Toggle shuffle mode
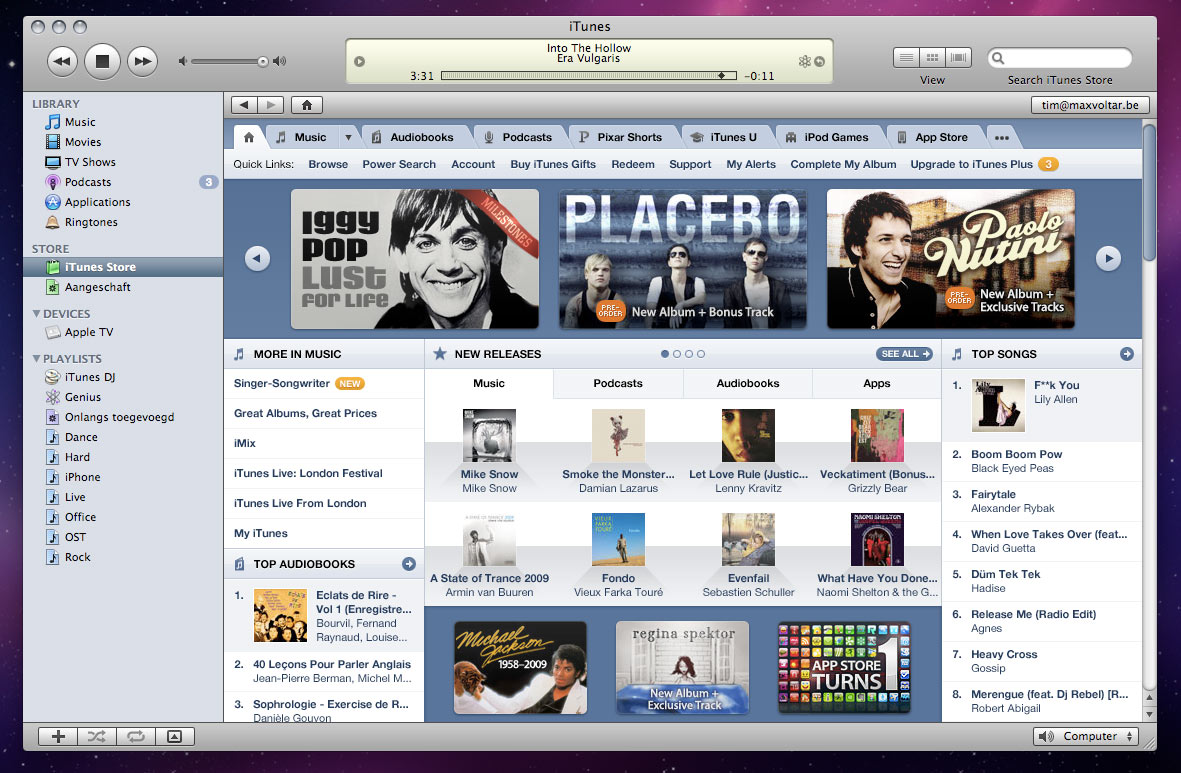 pyautogui.click(x=96, y=737)
